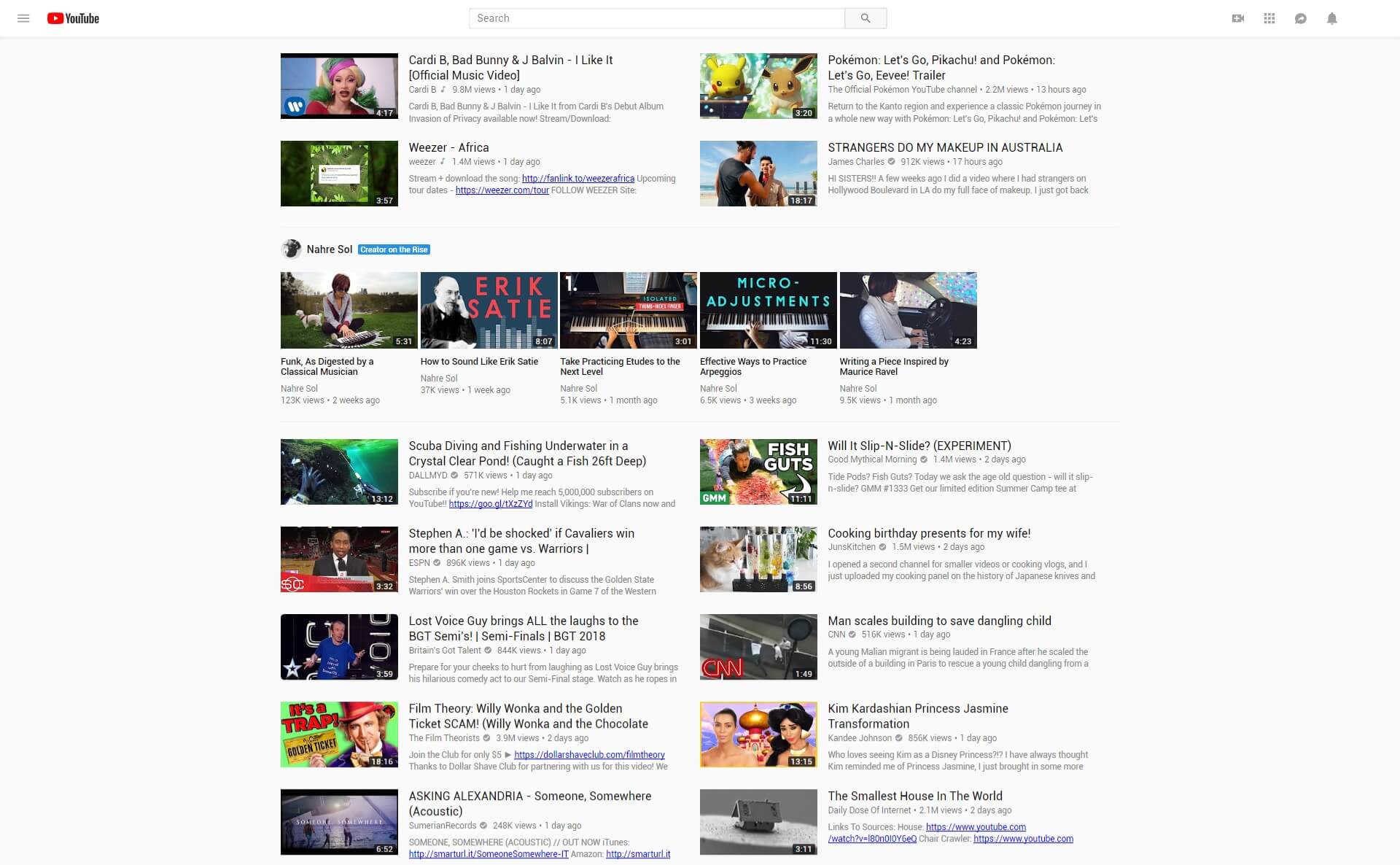The width and height of the screenshot is (1400, 865).
Task: Open the Weezer - Africa video thumbnail
Action: pos(339,173)
